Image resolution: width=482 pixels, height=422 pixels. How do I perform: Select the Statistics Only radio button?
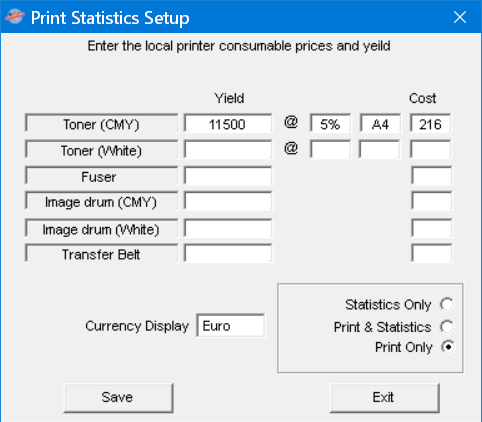[x=446, y=304]
